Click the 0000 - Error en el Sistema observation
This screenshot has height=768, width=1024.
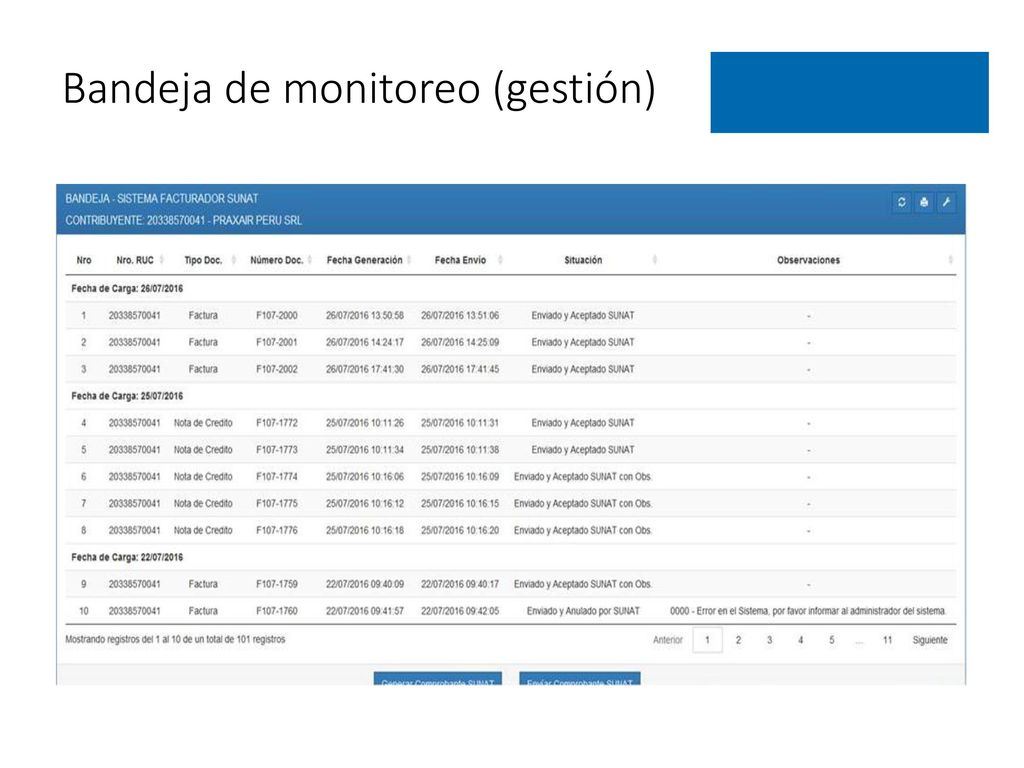tap(808, 611)
